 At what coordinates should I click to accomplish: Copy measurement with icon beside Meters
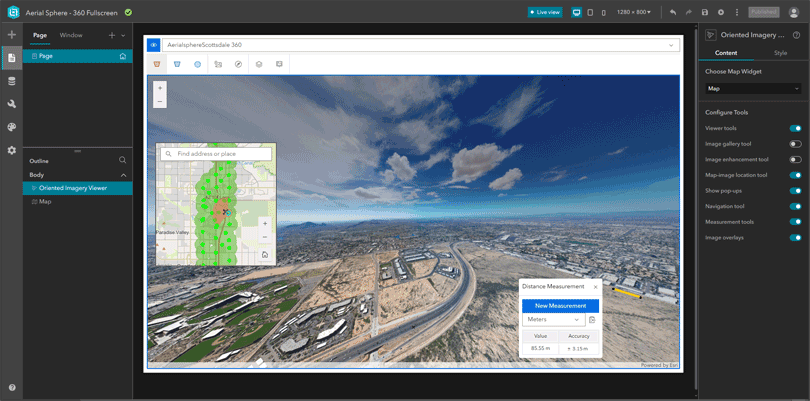[x=592, y=320]
